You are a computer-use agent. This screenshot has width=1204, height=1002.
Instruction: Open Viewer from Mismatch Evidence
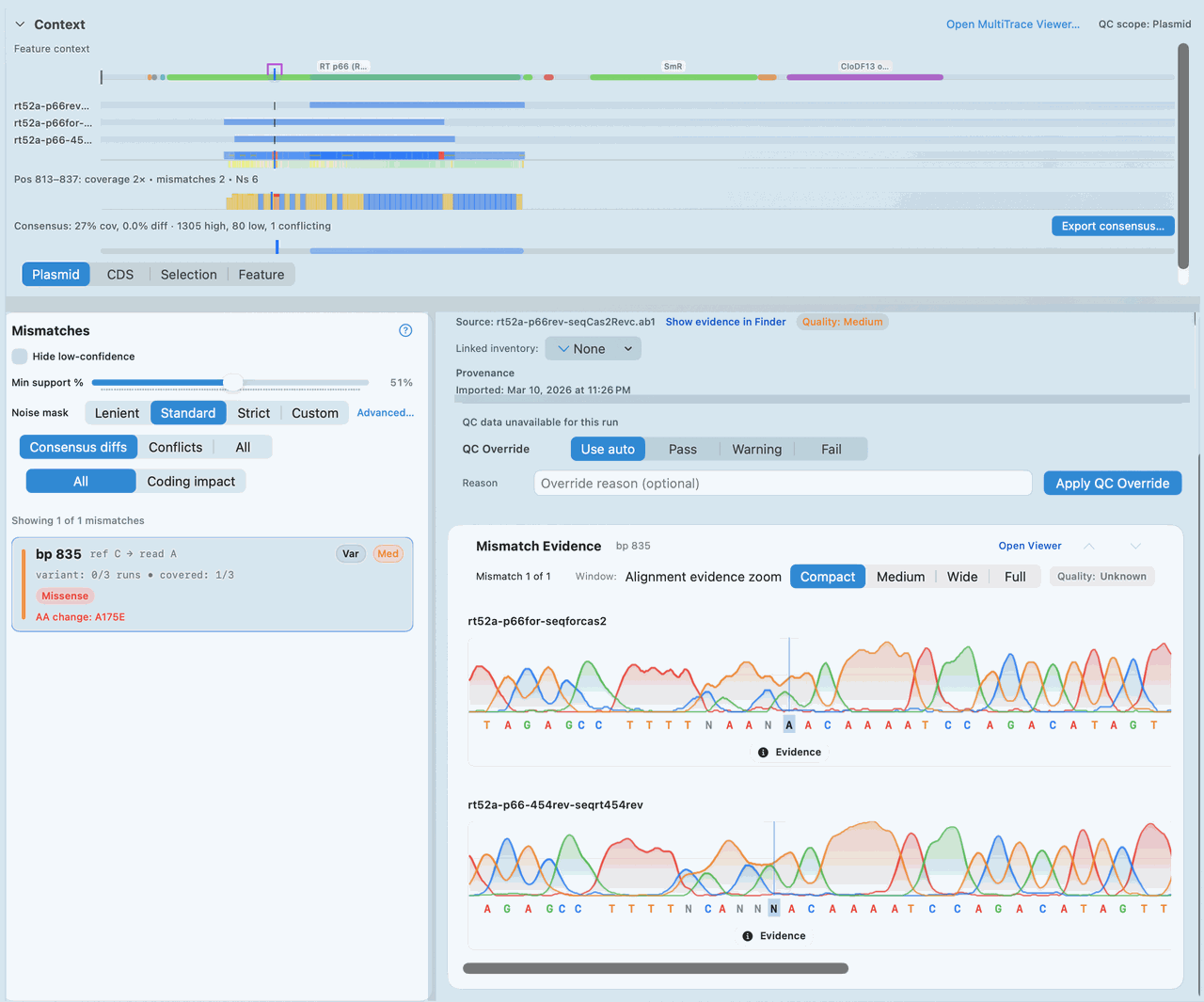coord(1030,546)
